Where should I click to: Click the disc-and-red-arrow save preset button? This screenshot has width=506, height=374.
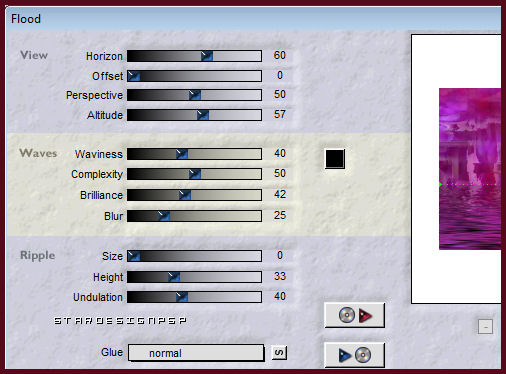coord(355,315)
